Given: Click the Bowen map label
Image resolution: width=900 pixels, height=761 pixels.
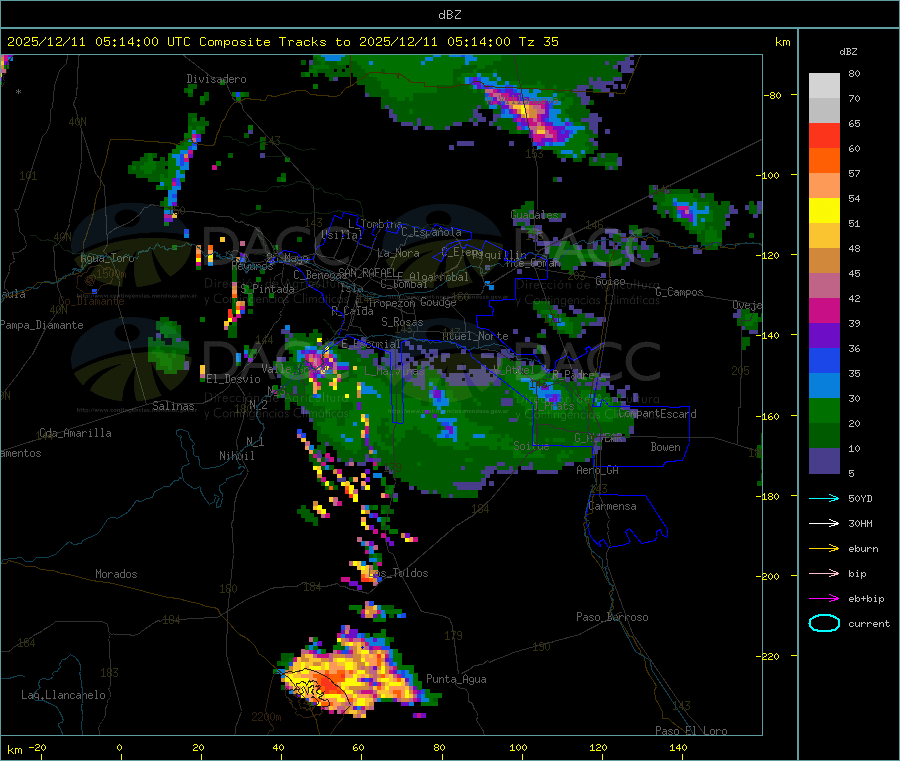Looking at the screenshot, I should point(665,447).
